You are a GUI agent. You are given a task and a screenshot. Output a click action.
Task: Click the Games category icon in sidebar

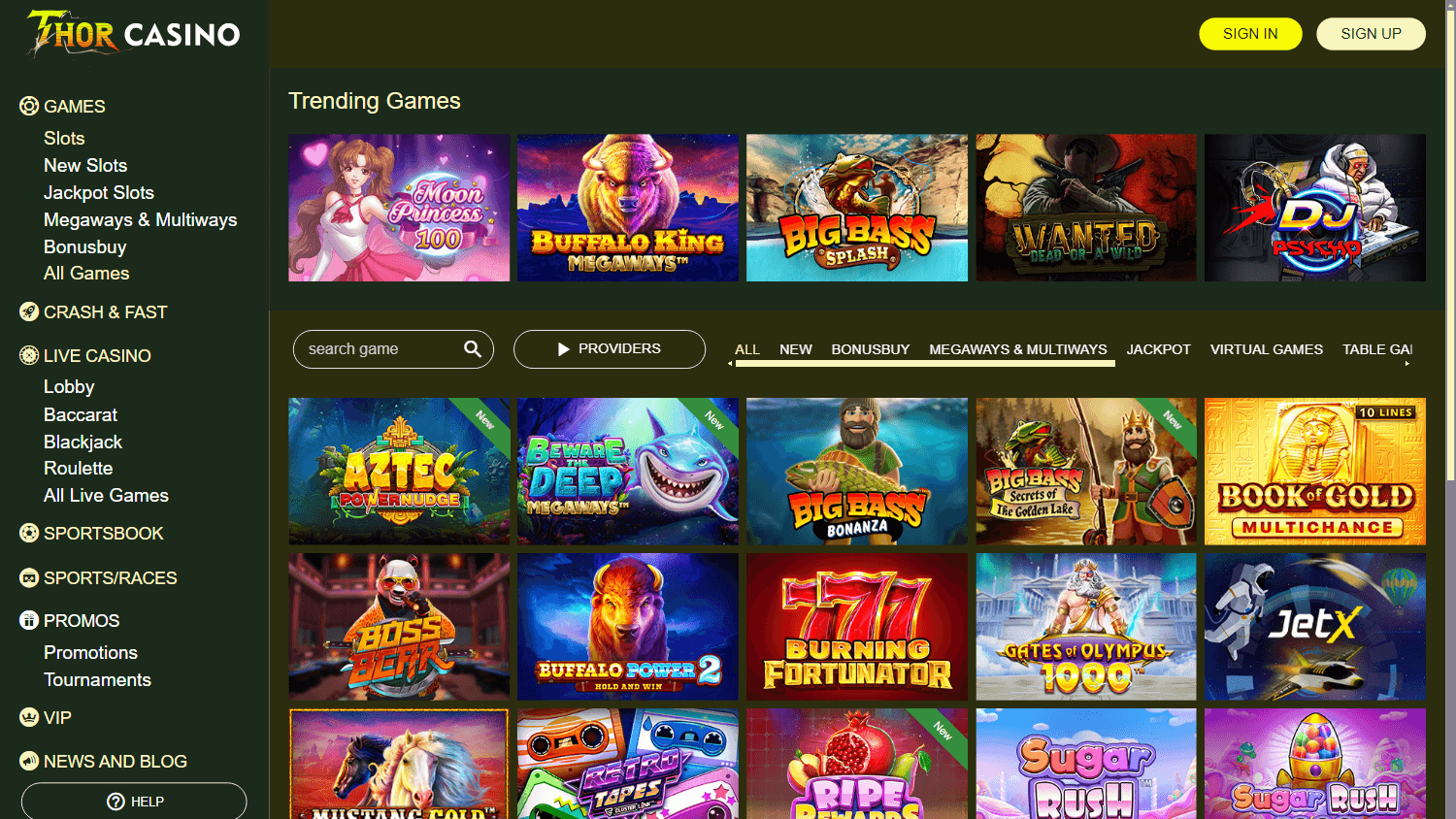coord(29,106)
